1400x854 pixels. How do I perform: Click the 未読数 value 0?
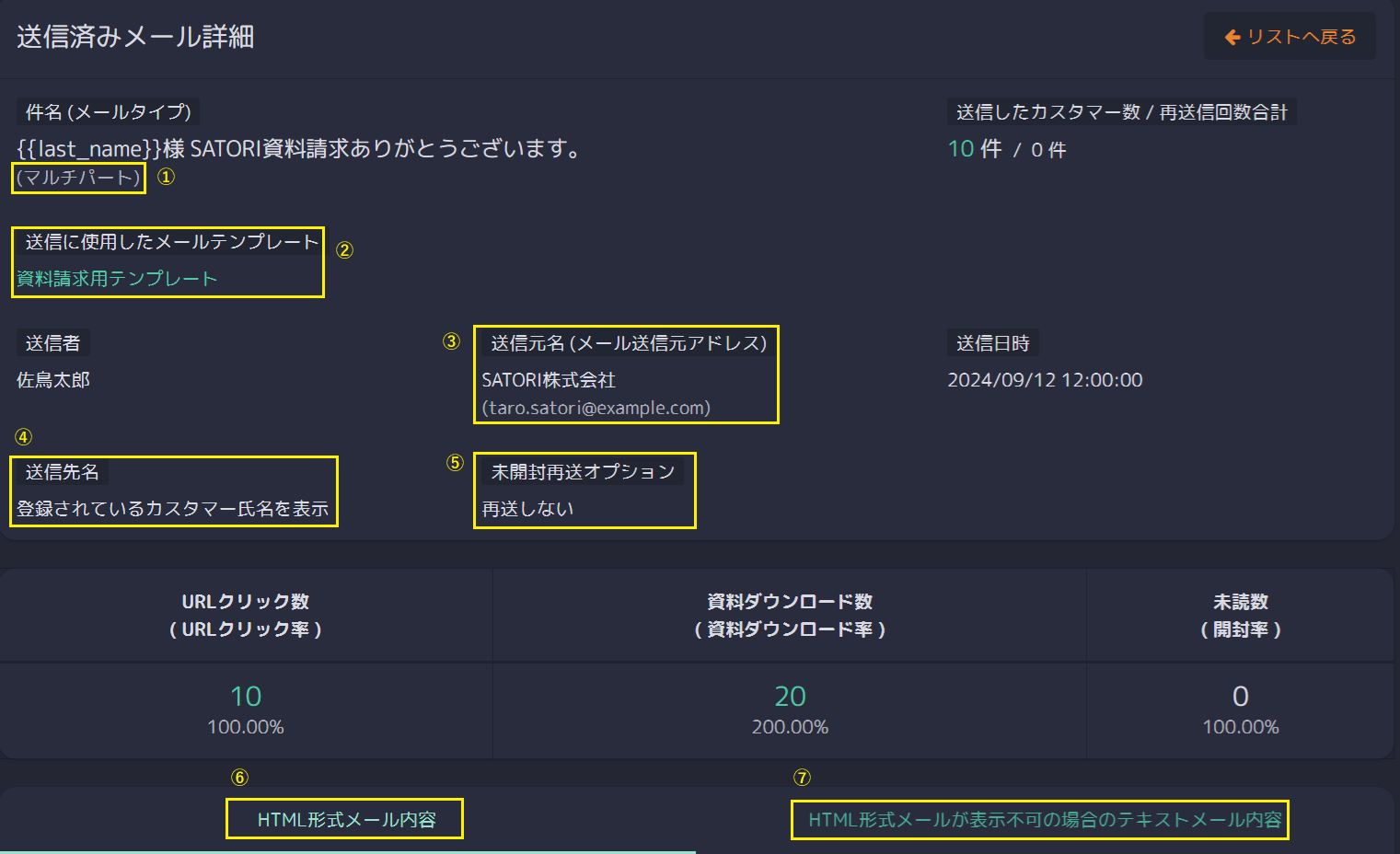coord(1240,697)
